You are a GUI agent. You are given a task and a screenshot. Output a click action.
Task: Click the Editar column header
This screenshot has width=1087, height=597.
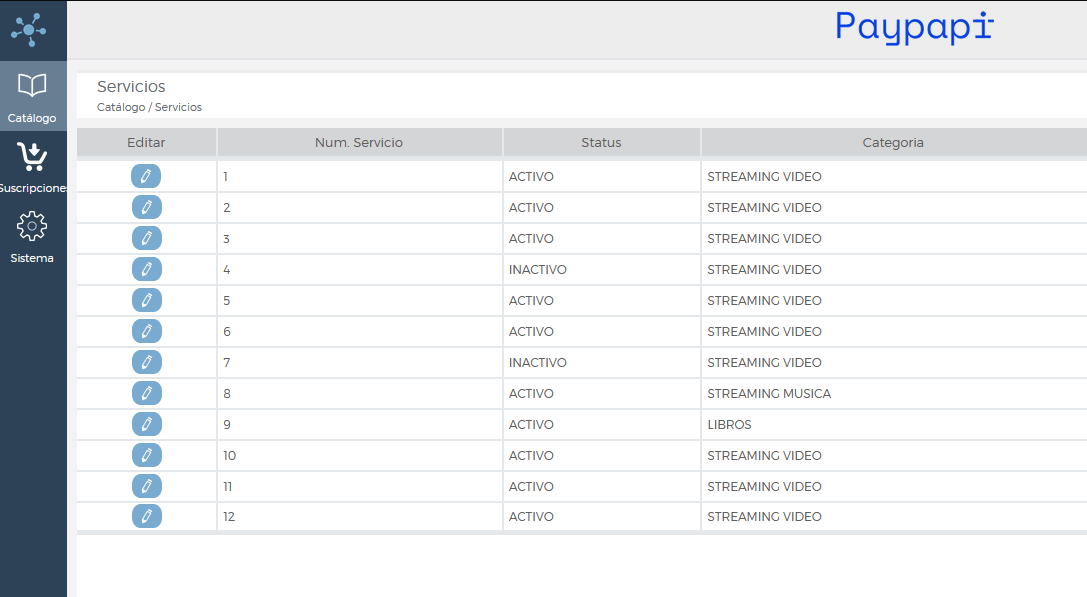[x=146, y=143]
